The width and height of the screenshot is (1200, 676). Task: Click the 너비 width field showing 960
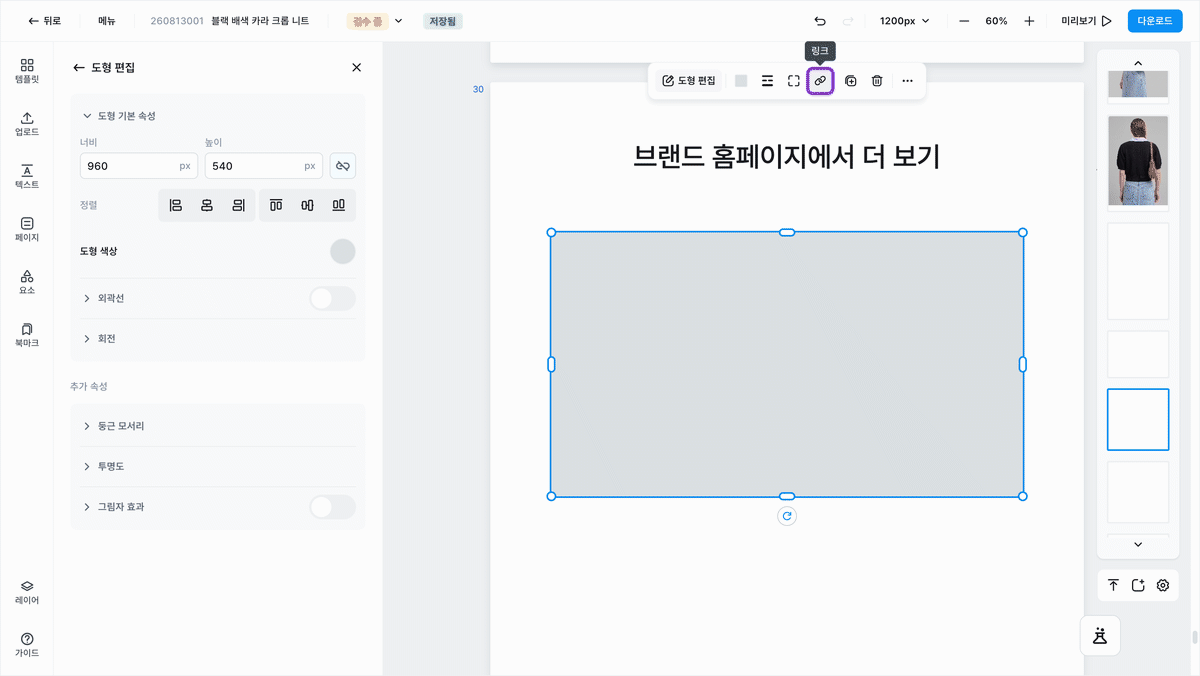[x=139, y=166]
